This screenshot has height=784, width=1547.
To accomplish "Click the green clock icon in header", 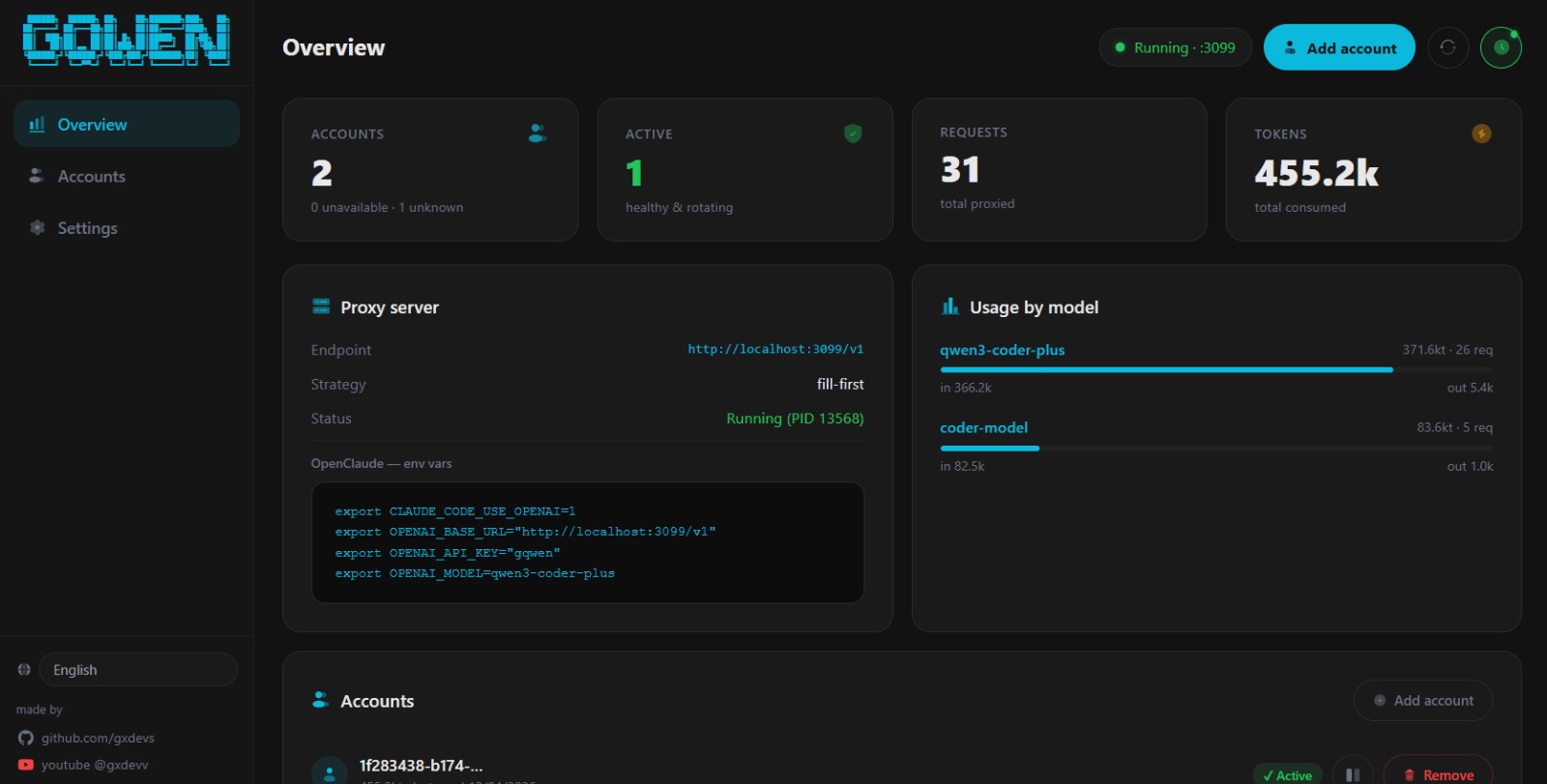I will pyautogui.click(x=1501, y=47).
